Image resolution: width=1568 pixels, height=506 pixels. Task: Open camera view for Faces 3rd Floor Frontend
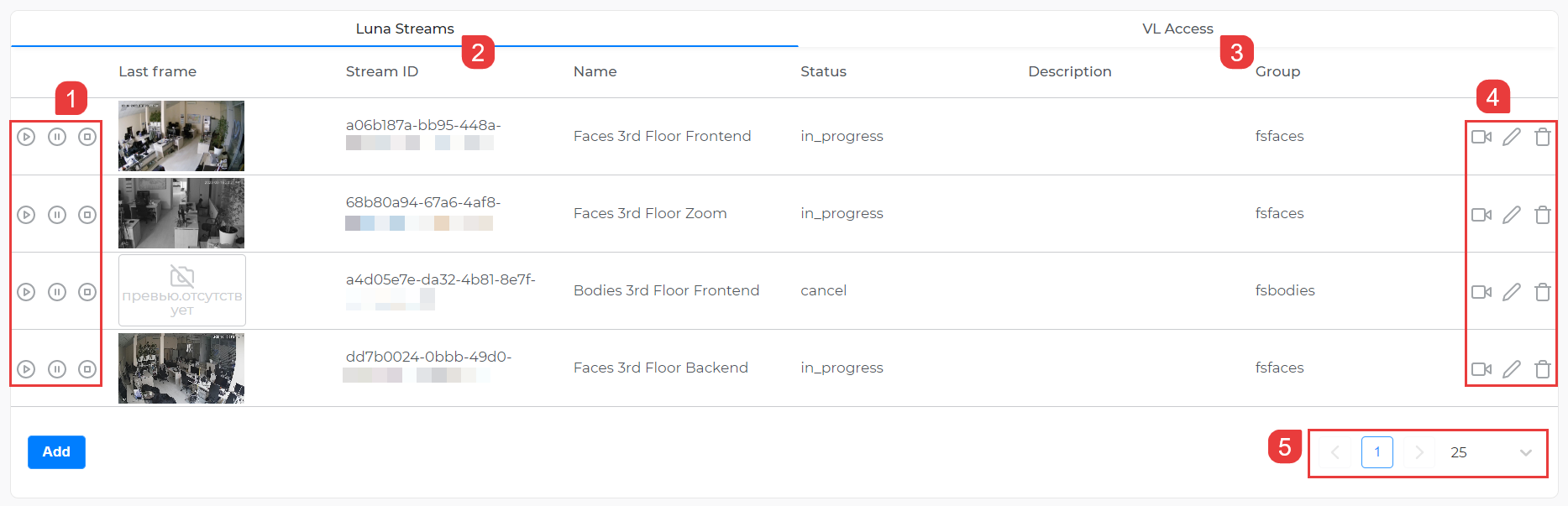point(1481,137)
